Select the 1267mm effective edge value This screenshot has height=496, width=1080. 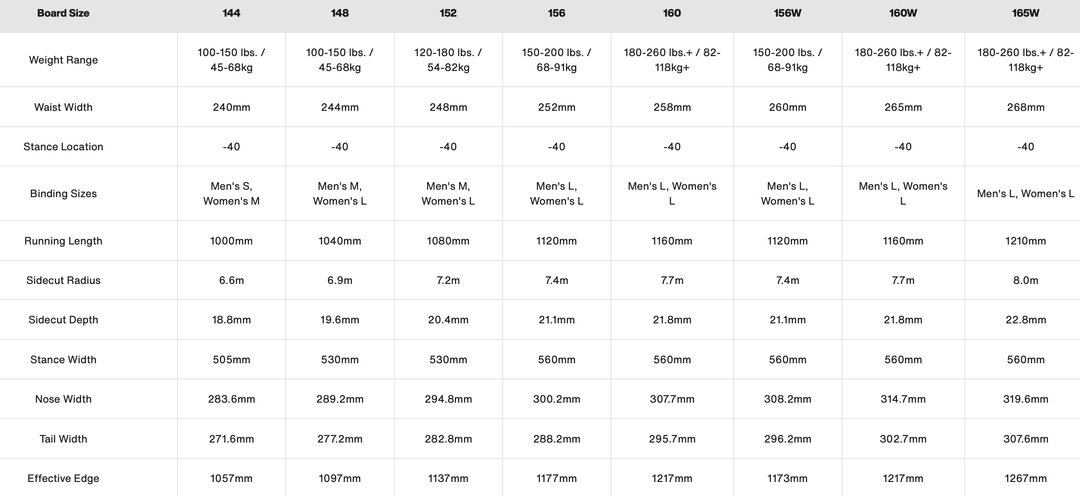(x=1025, y=478)
